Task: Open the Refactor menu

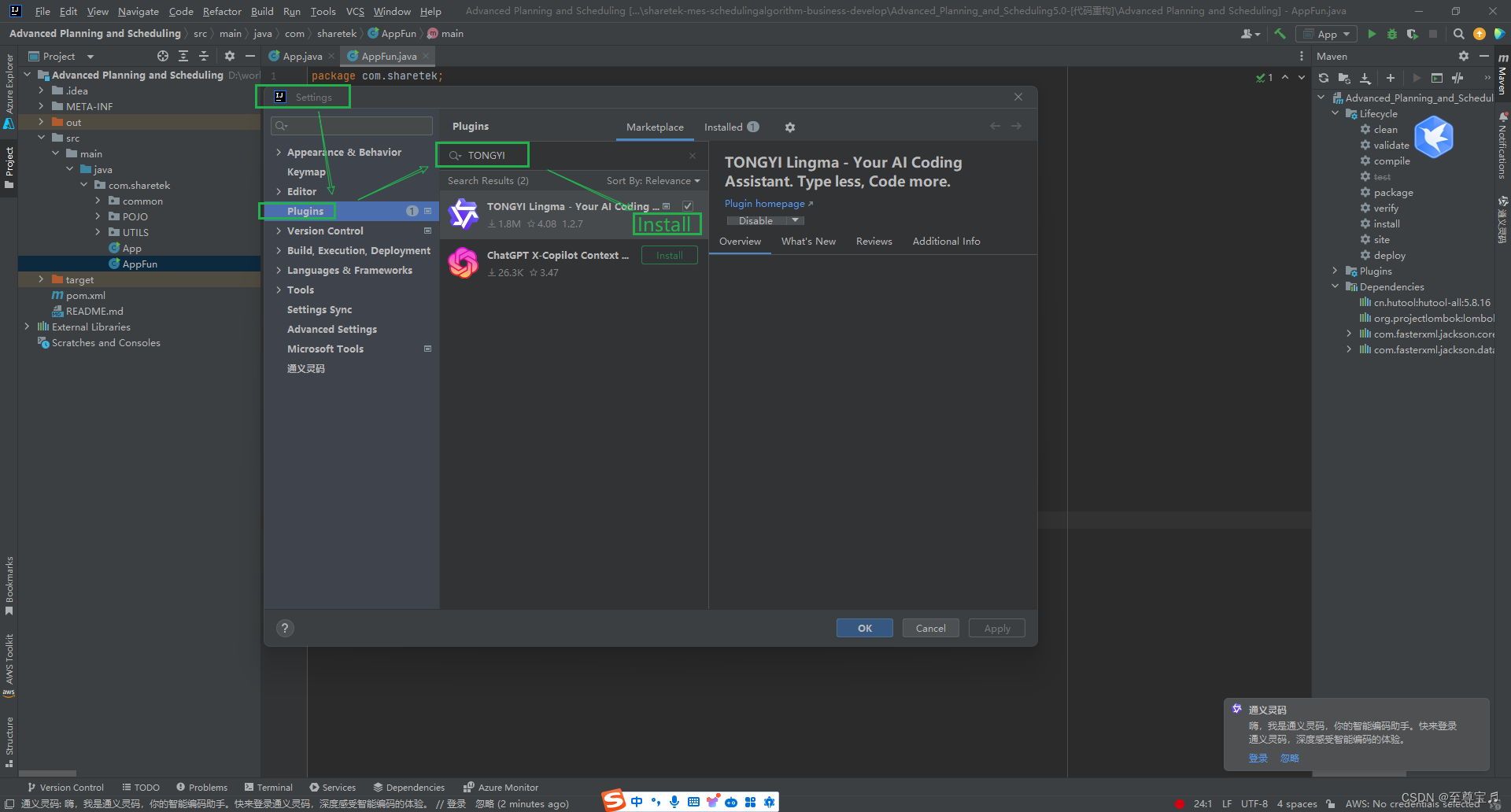Action: [x=222, y=11]
